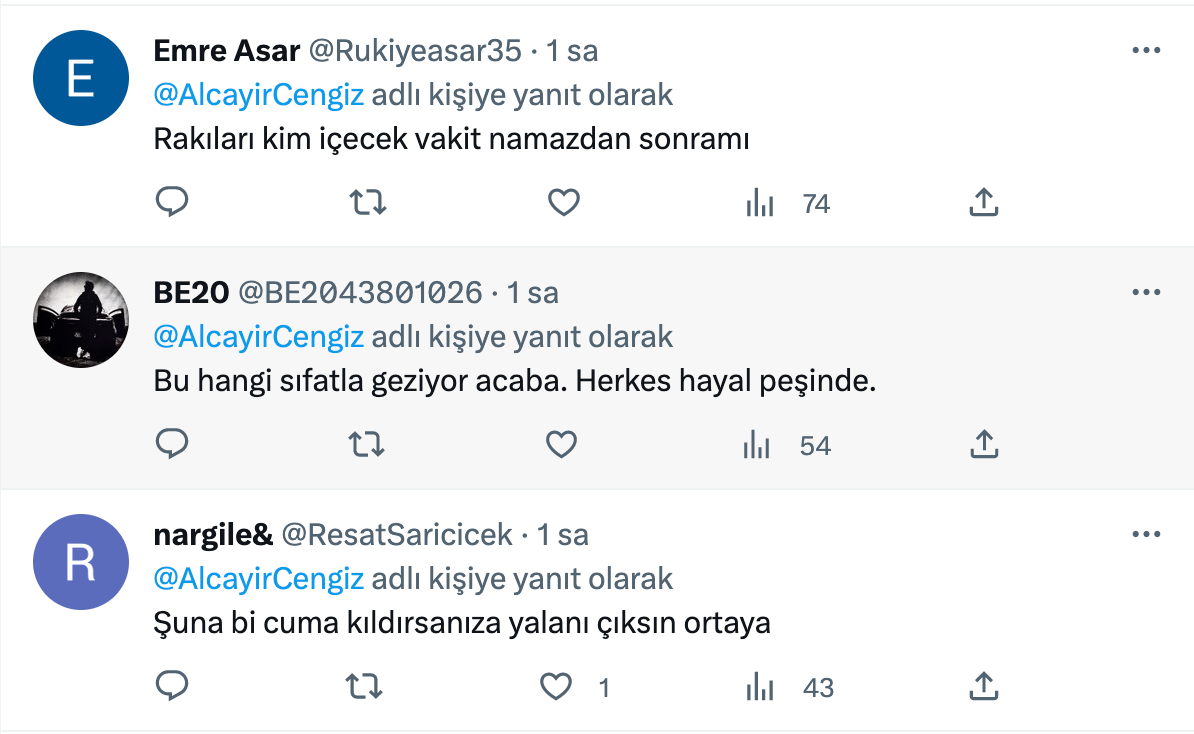View analytics showing 74 views
This screenshot has height=734, width=1194.
[787, 203]
